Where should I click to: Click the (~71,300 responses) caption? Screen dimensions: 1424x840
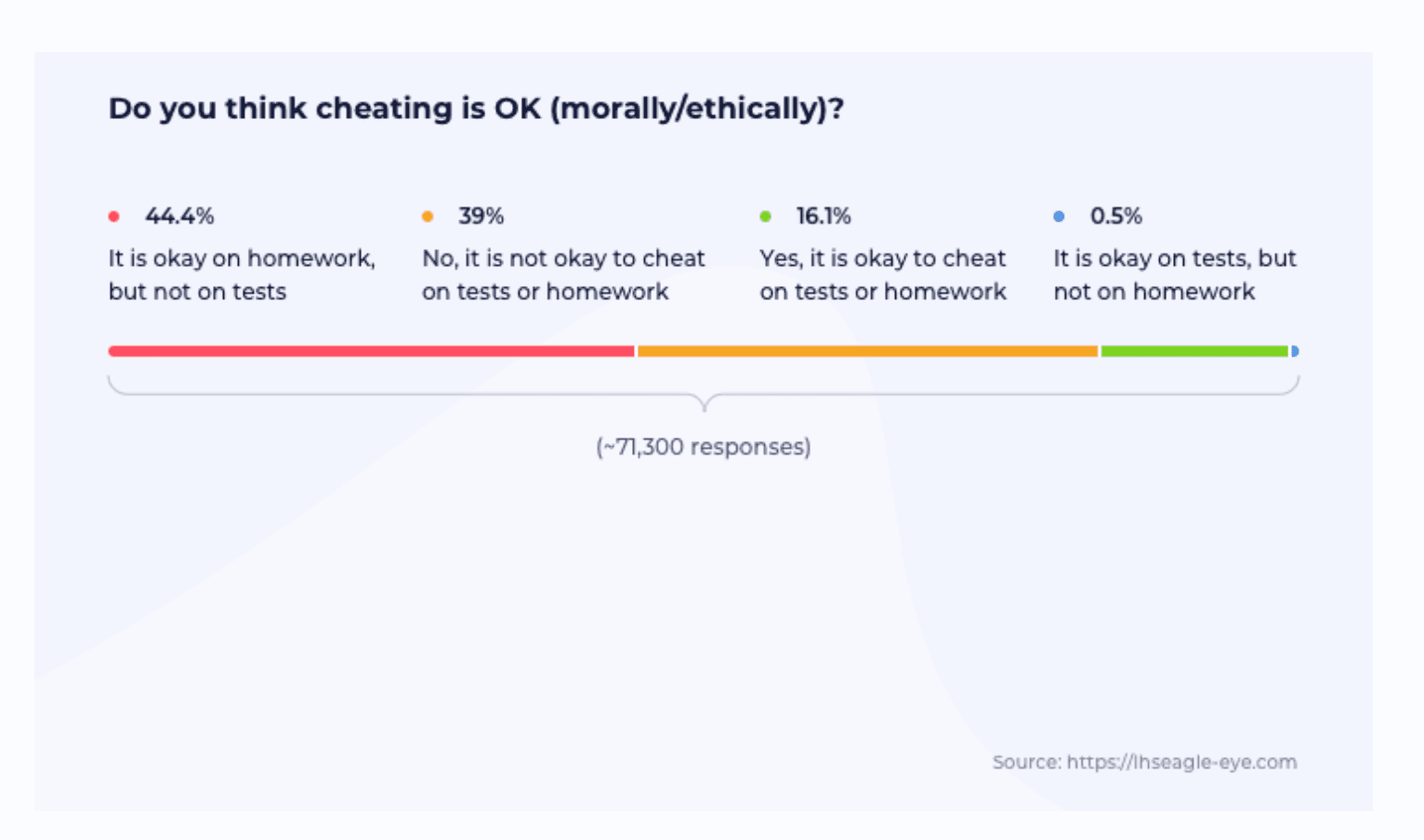coord(704,447)
